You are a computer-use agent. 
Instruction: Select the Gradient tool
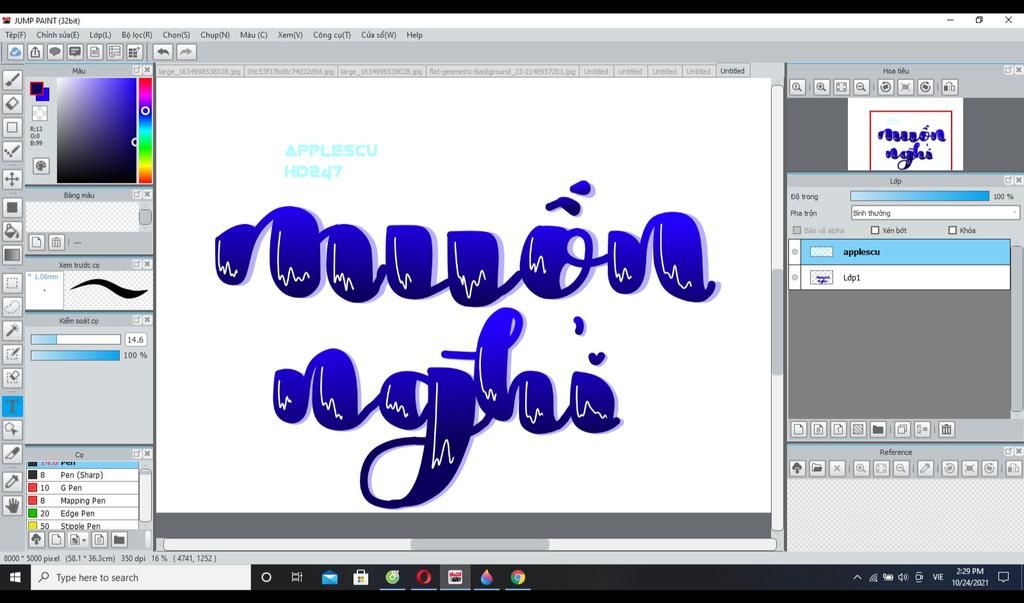click(12, 255)
